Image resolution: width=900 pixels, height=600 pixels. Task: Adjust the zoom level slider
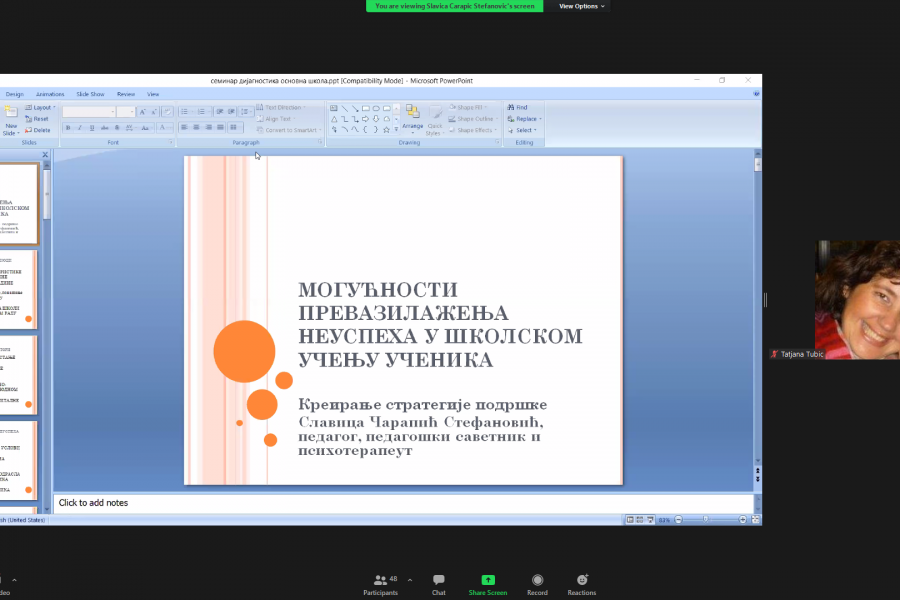(x=706, y=520)
